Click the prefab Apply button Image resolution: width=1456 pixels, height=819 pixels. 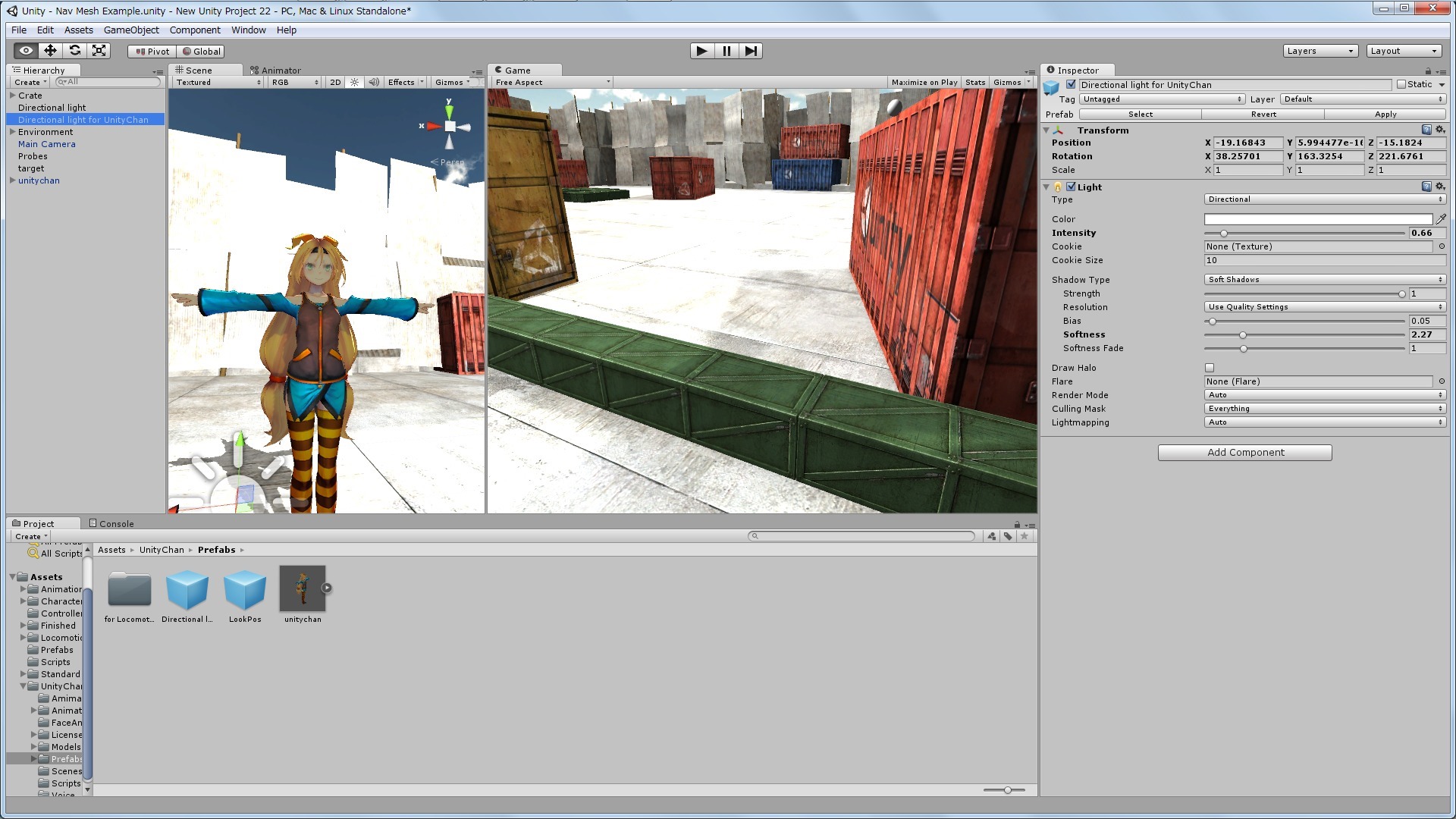(x=1385, y=115)
